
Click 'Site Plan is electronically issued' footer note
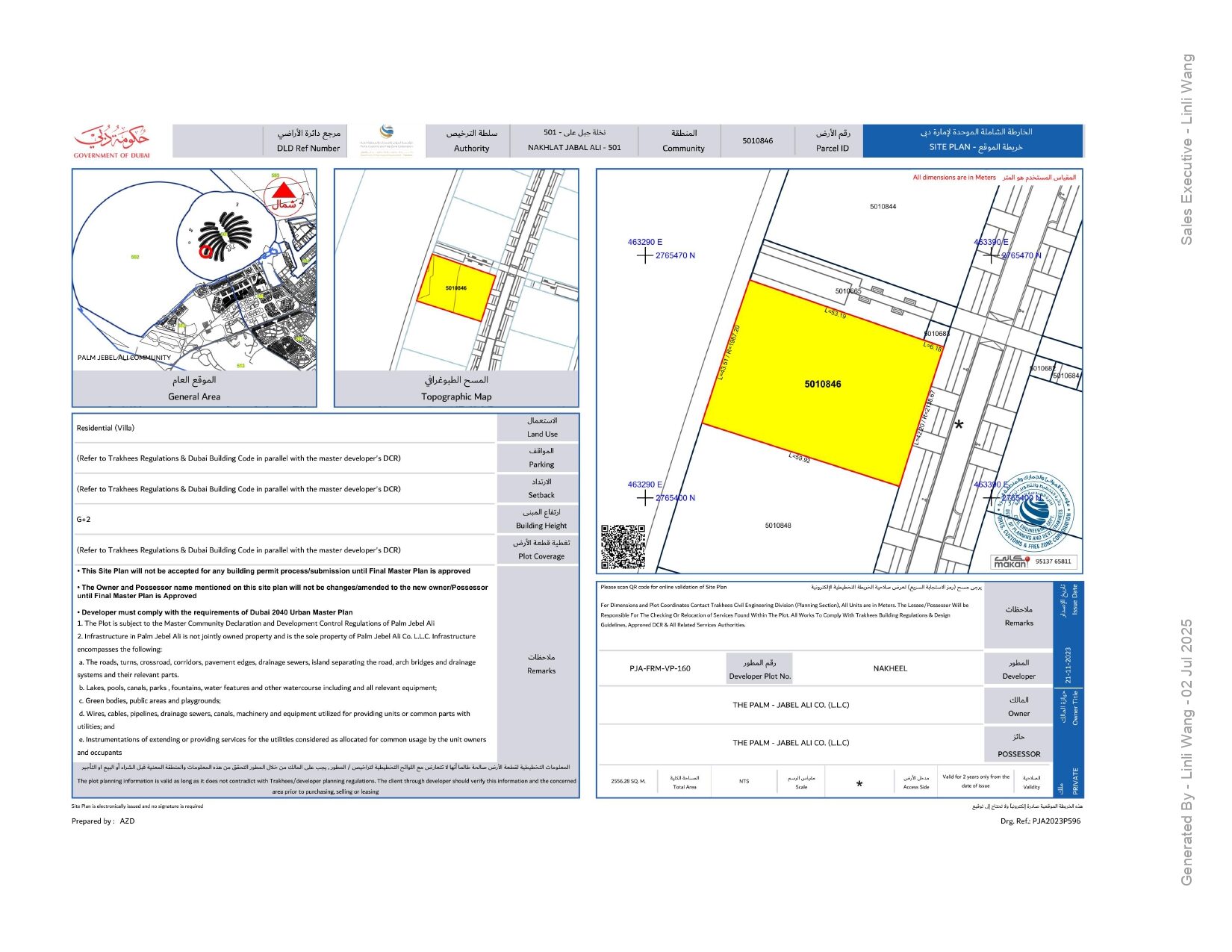(137, 806)
